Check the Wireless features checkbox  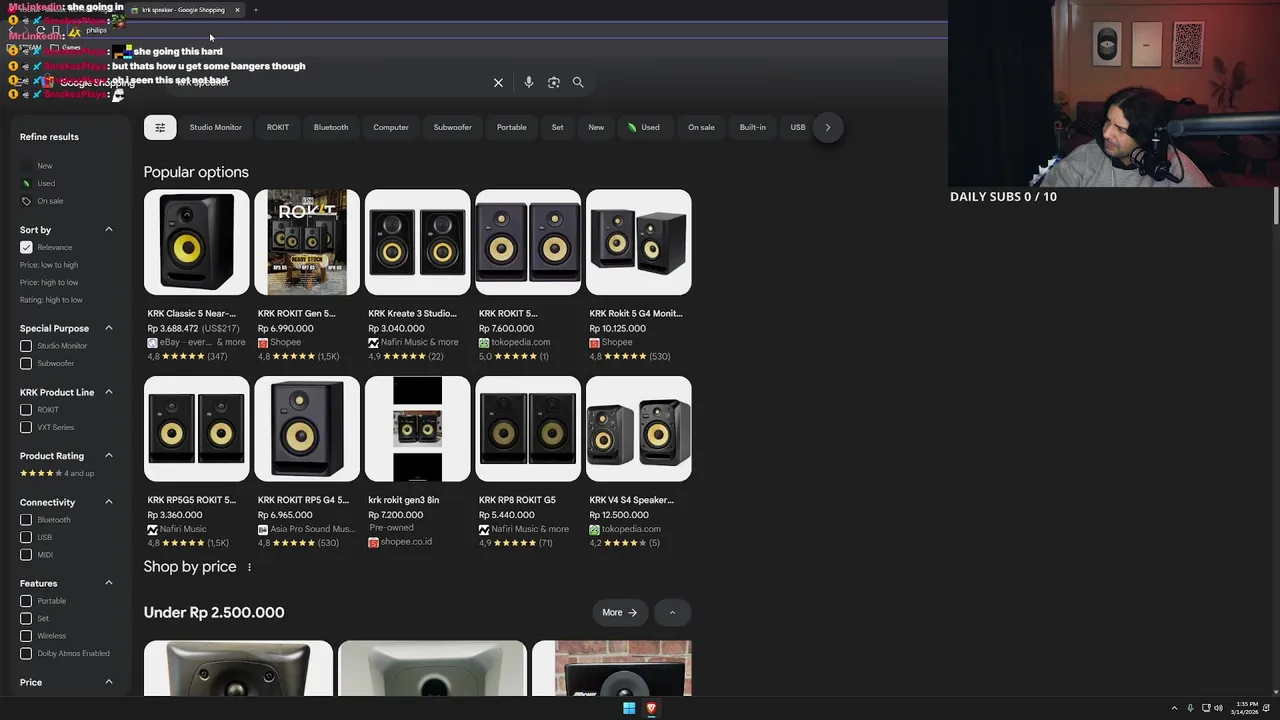(26, 636)
